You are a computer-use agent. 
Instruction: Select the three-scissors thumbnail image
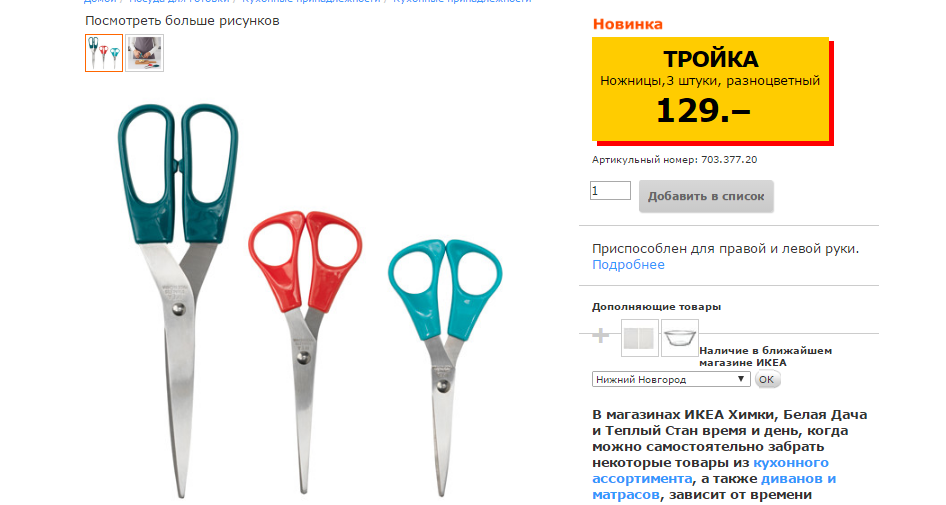pos(104,53)
